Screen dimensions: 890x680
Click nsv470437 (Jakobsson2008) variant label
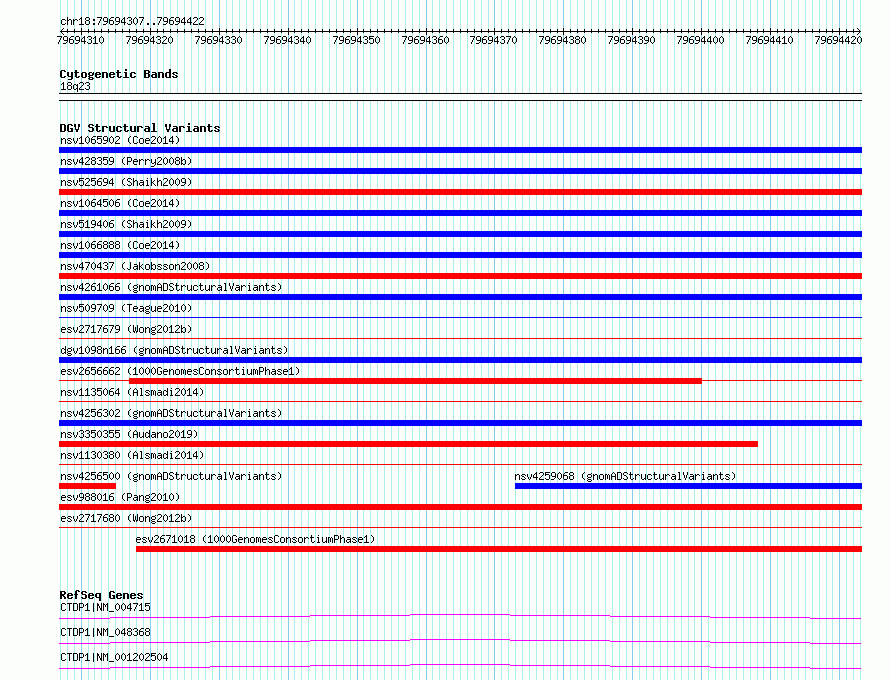pos(135,266)
